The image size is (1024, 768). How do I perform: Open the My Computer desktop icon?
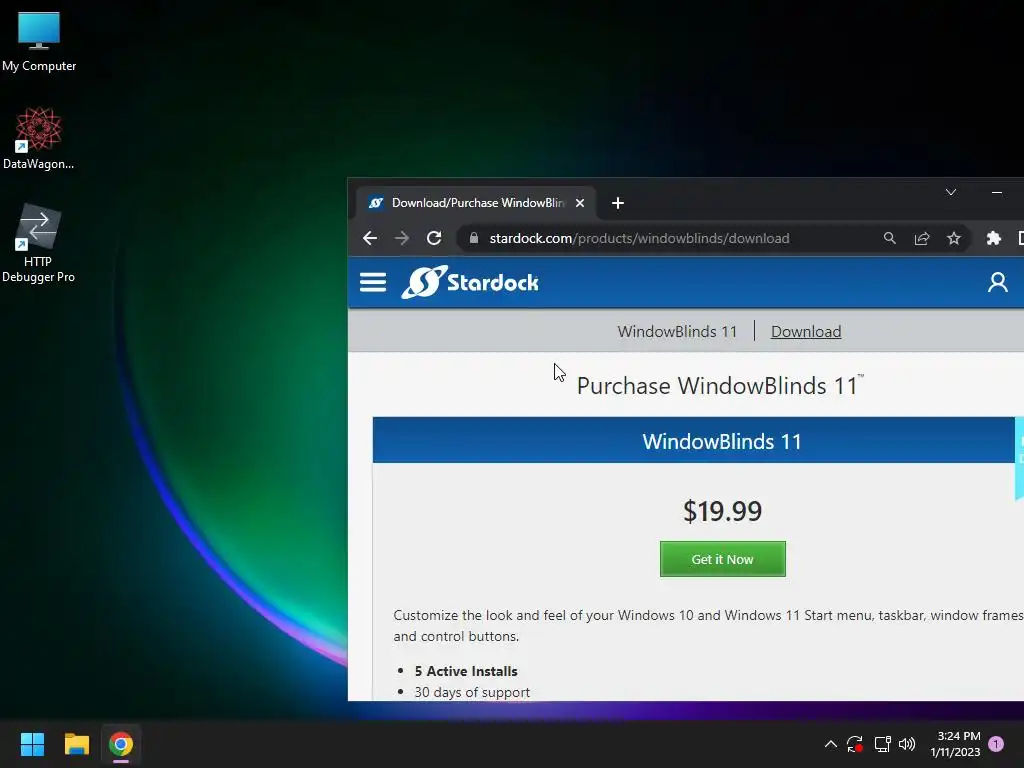[39, 41]
